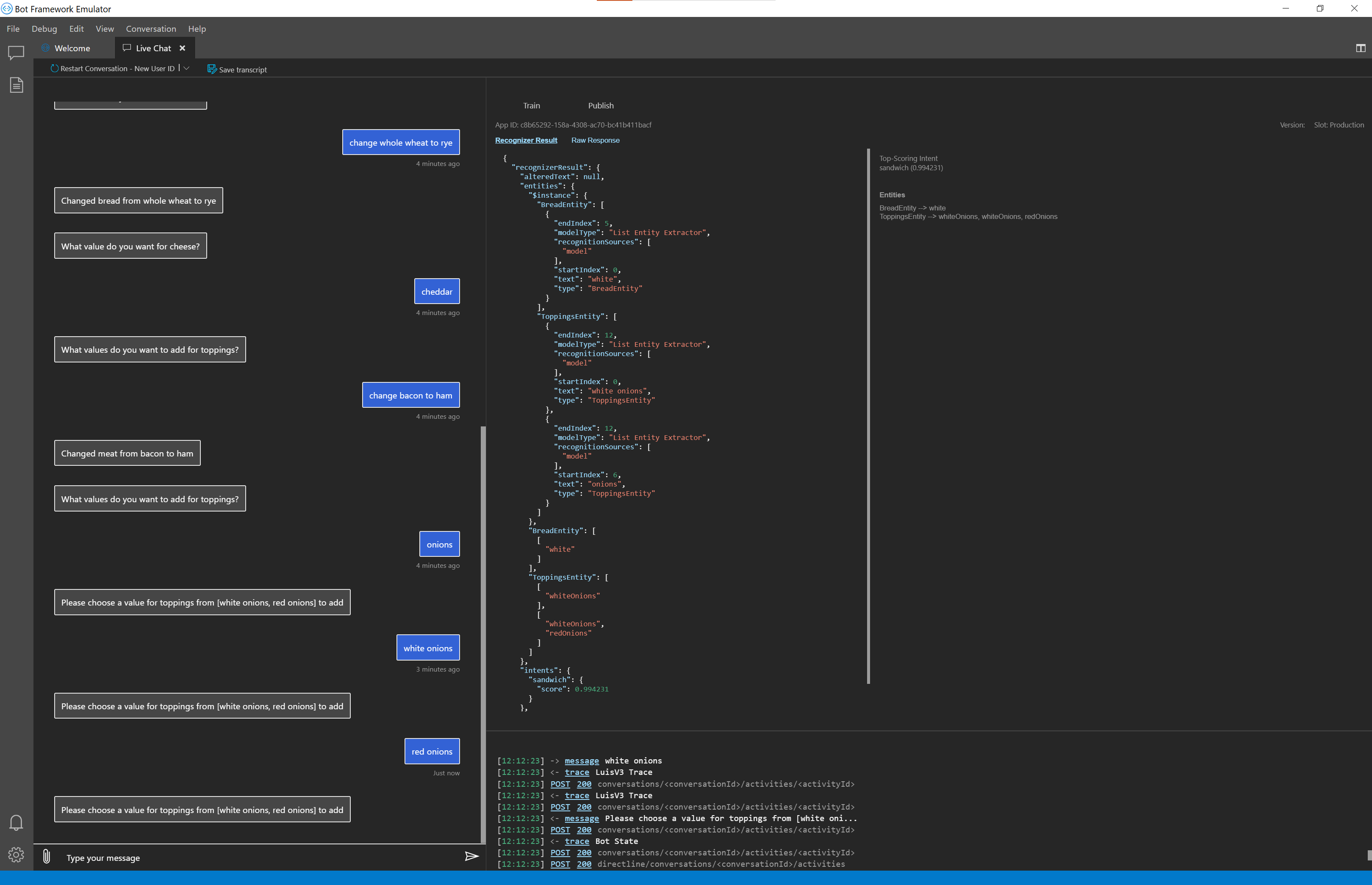
Task: Open the Conversation menu
Action: [151, 29]
